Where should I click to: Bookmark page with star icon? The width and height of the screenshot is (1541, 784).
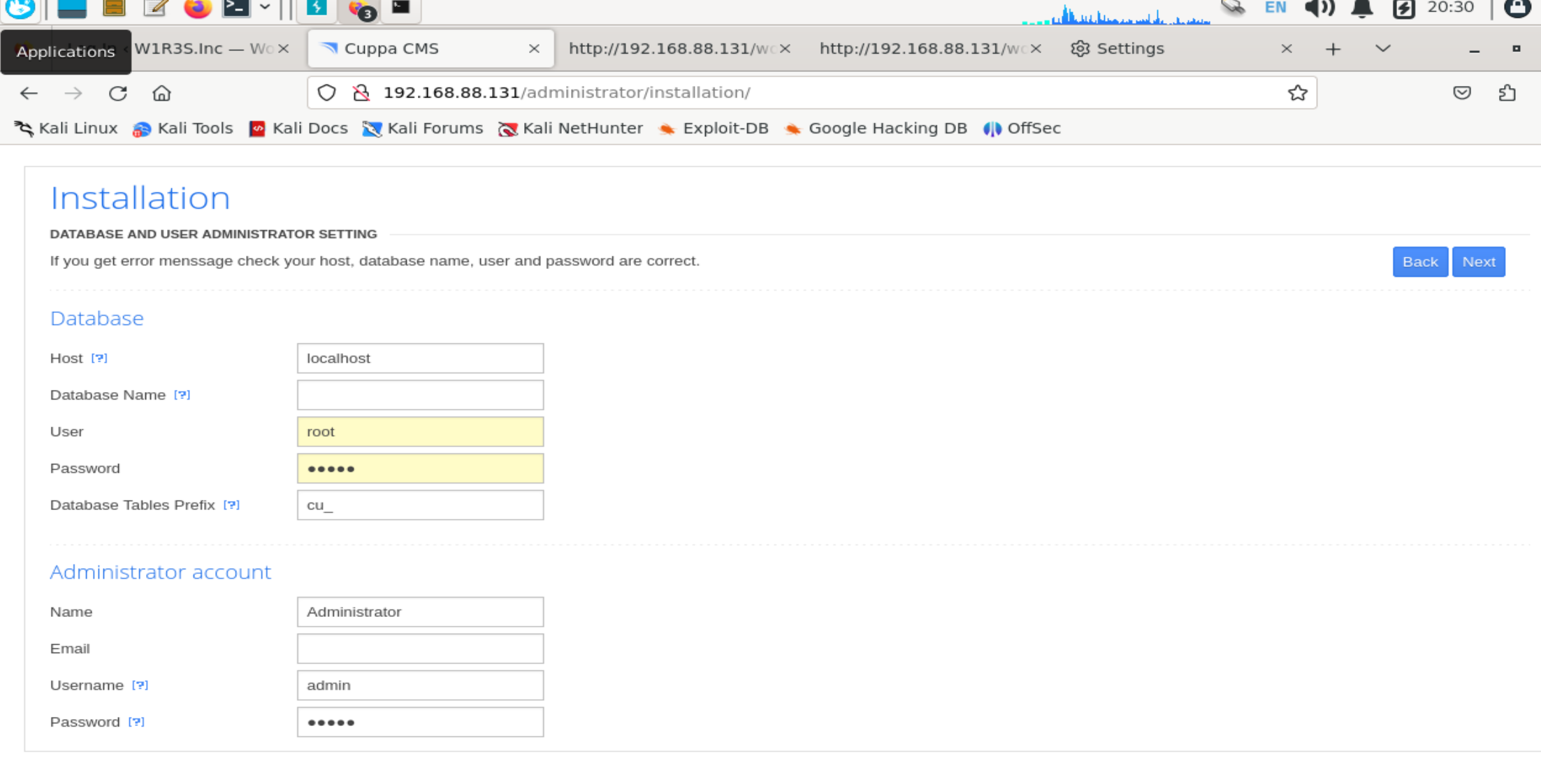1297,93
